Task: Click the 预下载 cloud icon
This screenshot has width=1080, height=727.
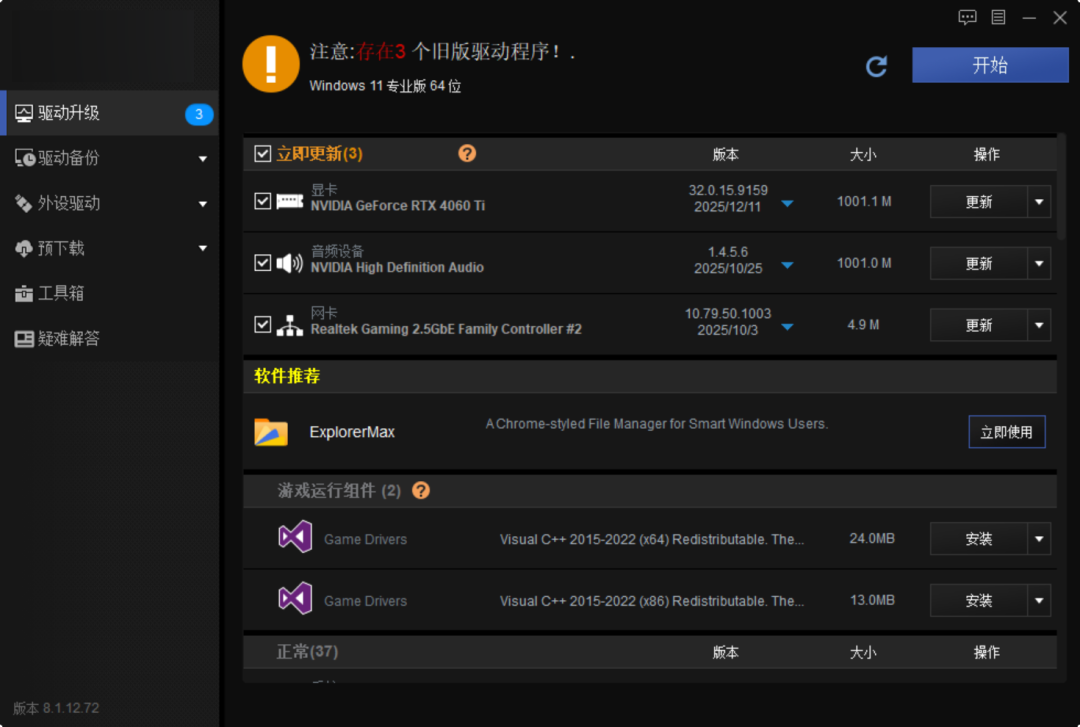Action: click(x=23, y=249)
